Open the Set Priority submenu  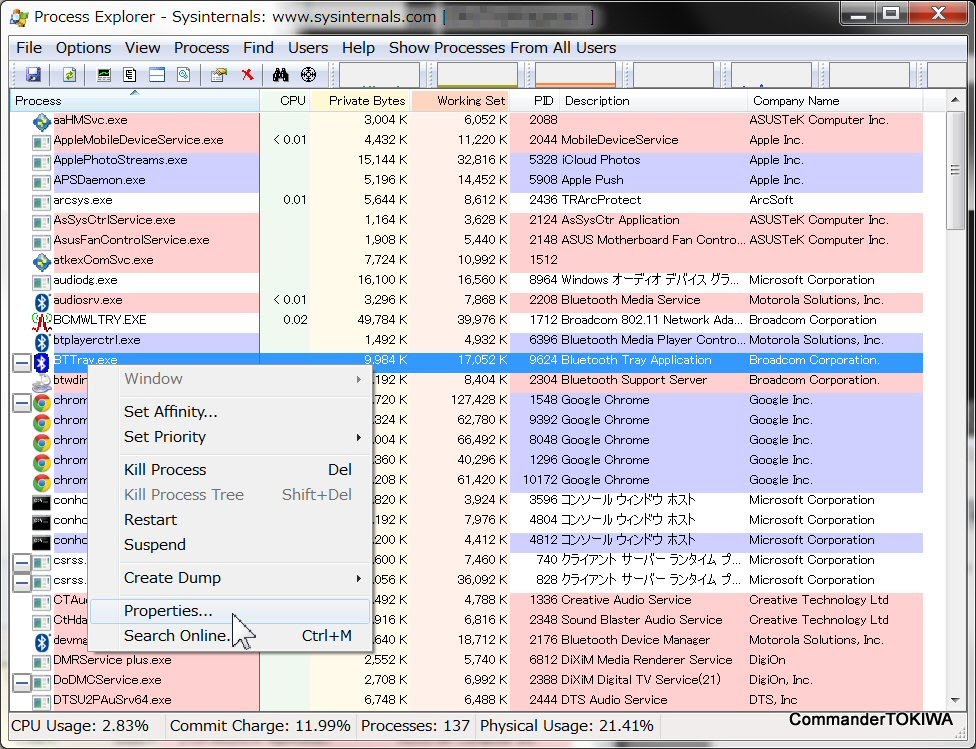click(x=231, y=437)
